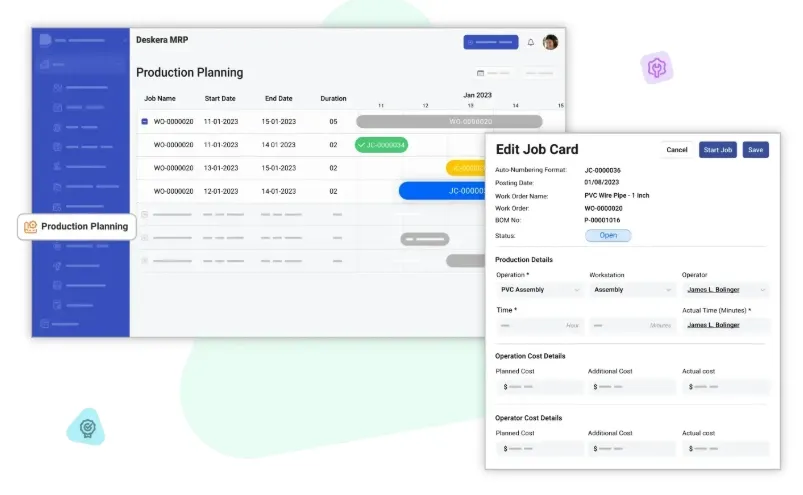Screen dimensions: 803x495
Task: Click the Actual Time (Minutes) field
Action: [726, 326]
